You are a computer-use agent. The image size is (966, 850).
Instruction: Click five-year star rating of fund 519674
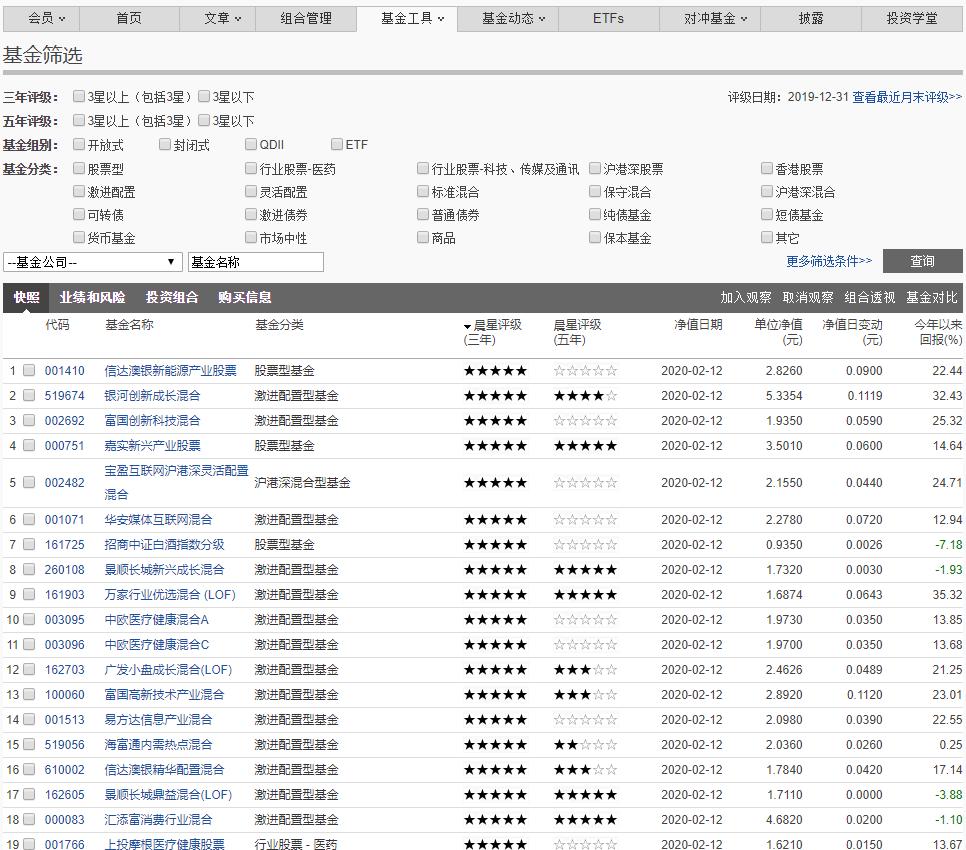pos(585,395)
